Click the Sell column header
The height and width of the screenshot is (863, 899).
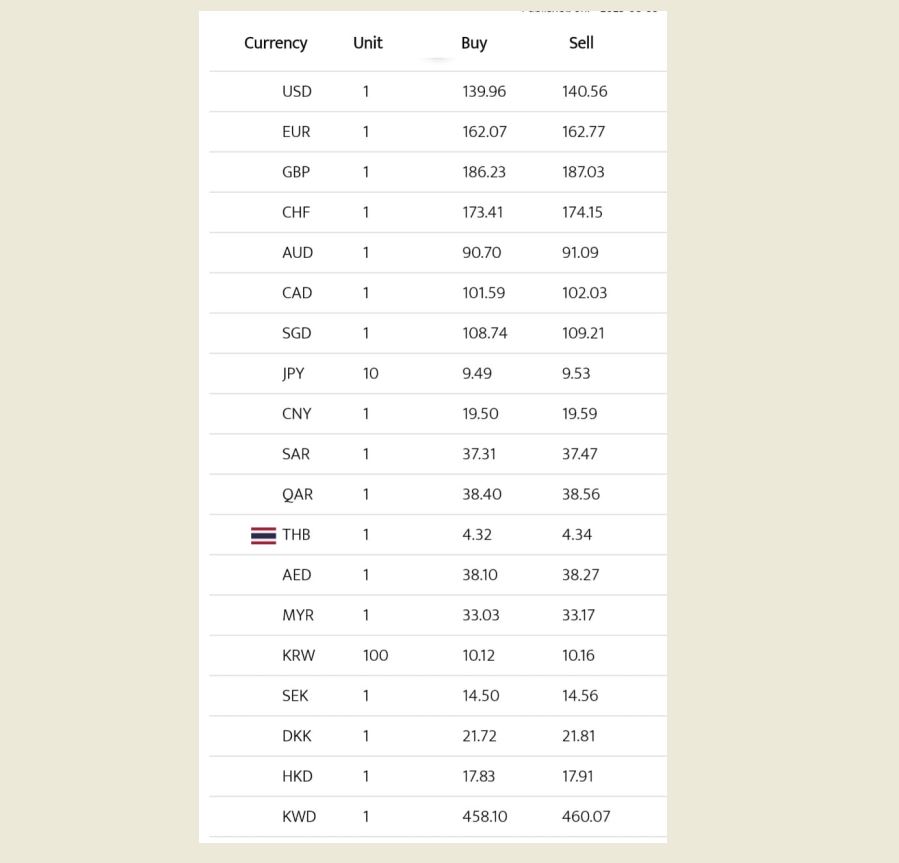[581, 43]
